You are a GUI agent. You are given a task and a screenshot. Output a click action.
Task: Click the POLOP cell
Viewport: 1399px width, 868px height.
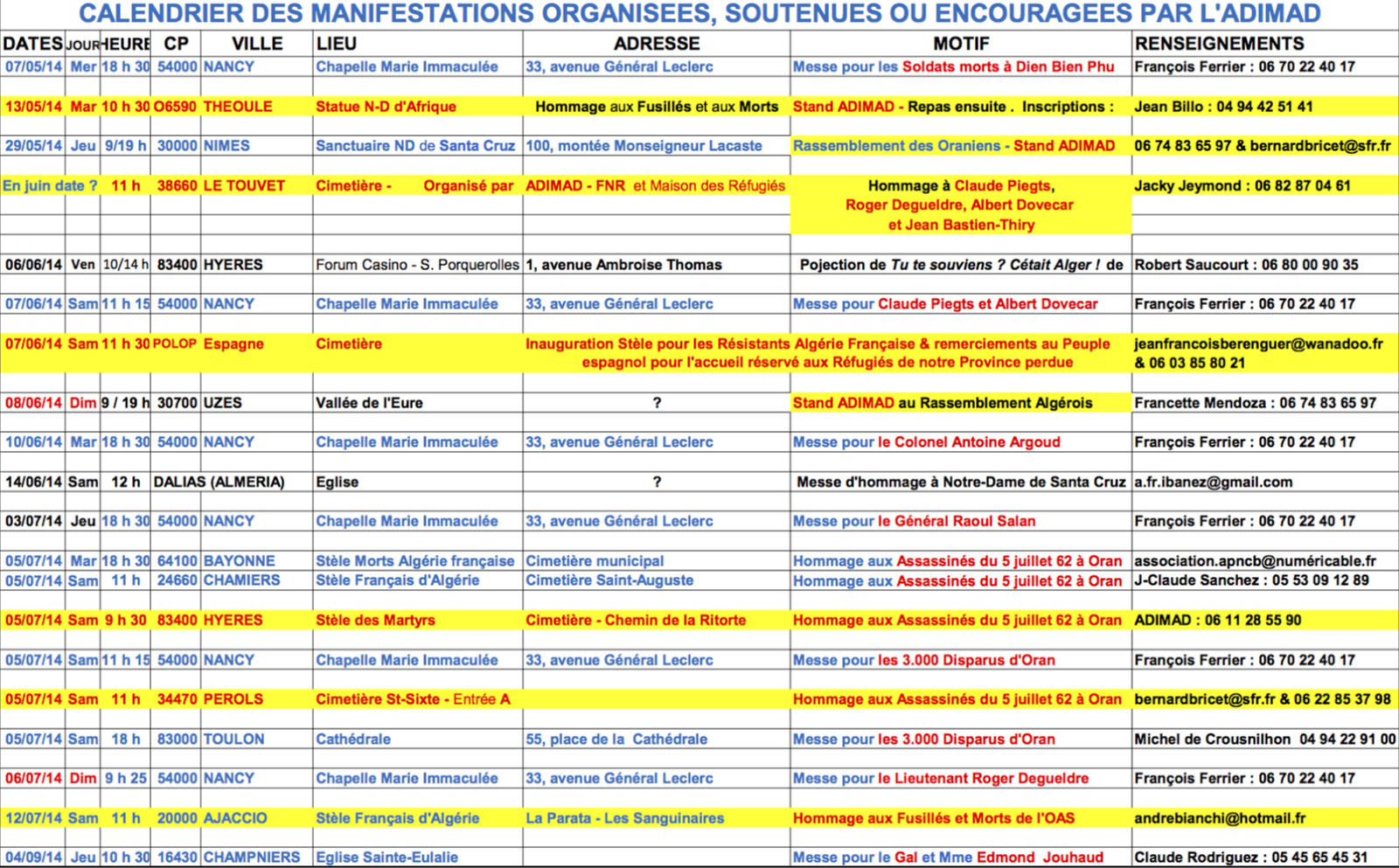click(x=175, y=344)
